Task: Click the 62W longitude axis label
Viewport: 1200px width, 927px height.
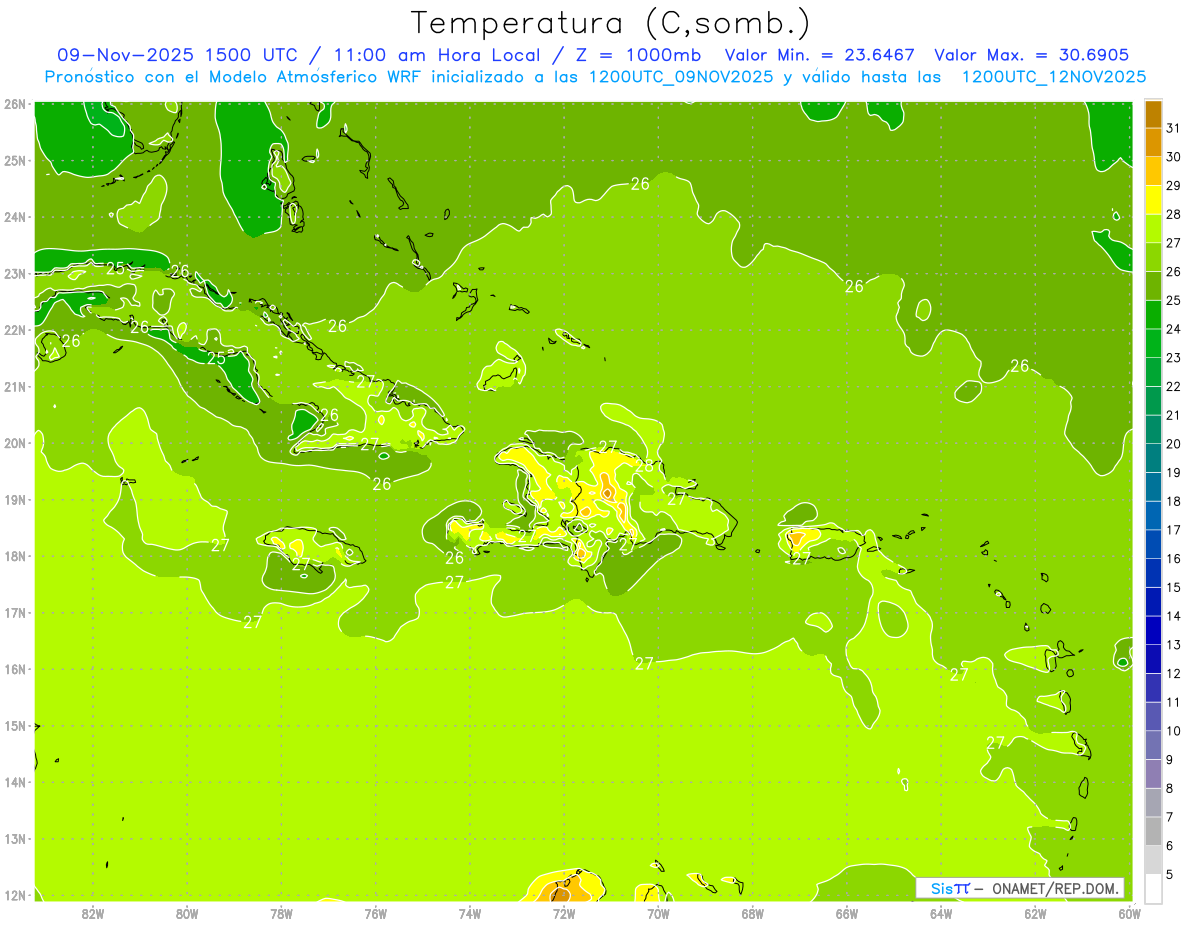Action: tap(1035, 913)
